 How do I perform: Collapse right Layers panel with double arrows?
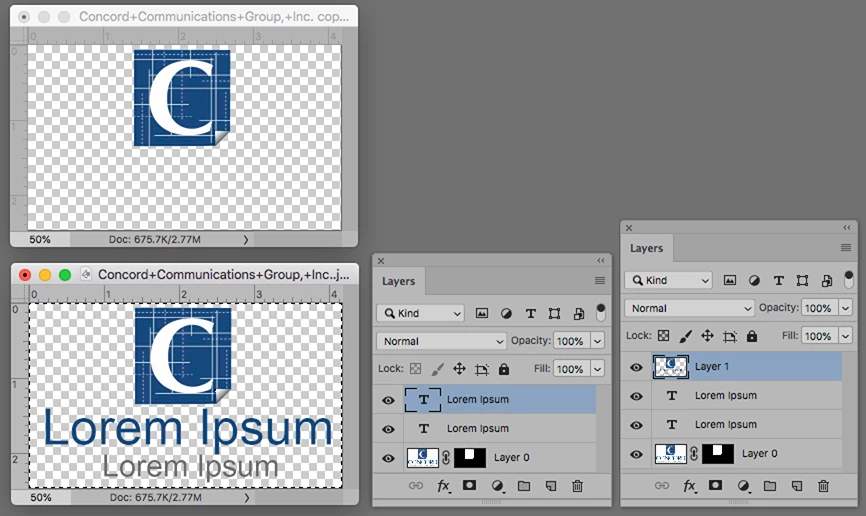pyautogui.click(x=847, y=227)
